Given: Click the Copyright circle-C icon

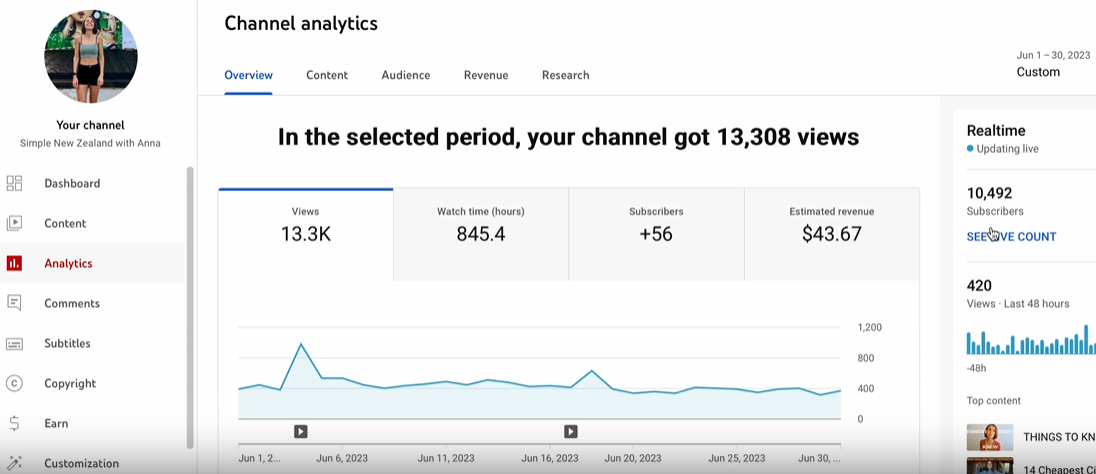Looking at the screenshot, I should click(14, 383).
